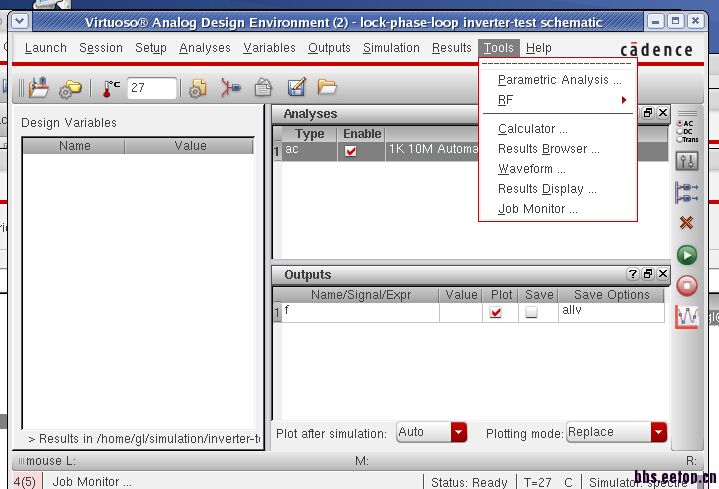This screenshot has width=719, height=489.
Task: Expand the RF submenu arrow
Action: (x=624, y=100)
